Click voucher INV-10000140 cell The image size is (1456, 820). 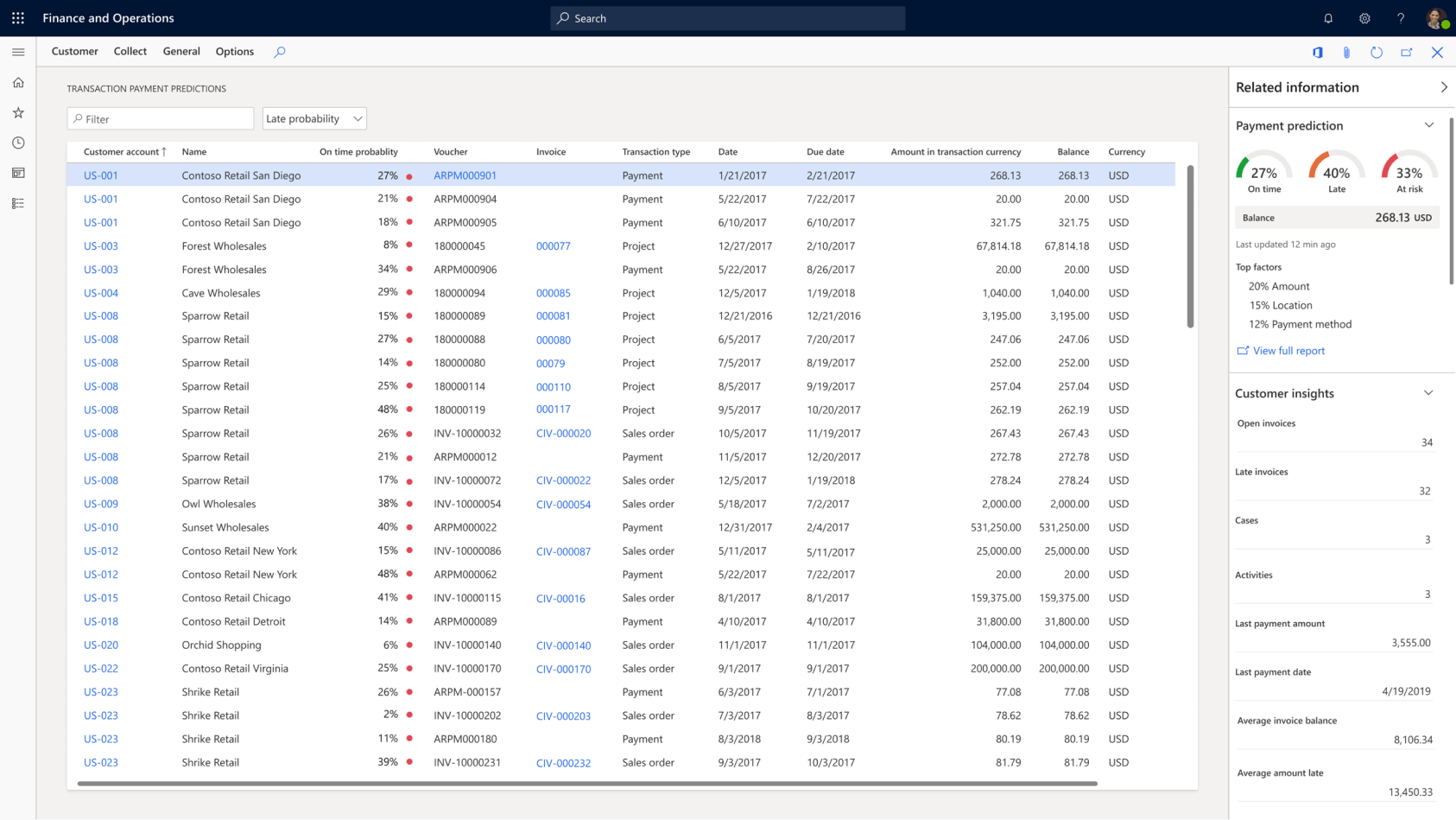[x=467, y=645]
